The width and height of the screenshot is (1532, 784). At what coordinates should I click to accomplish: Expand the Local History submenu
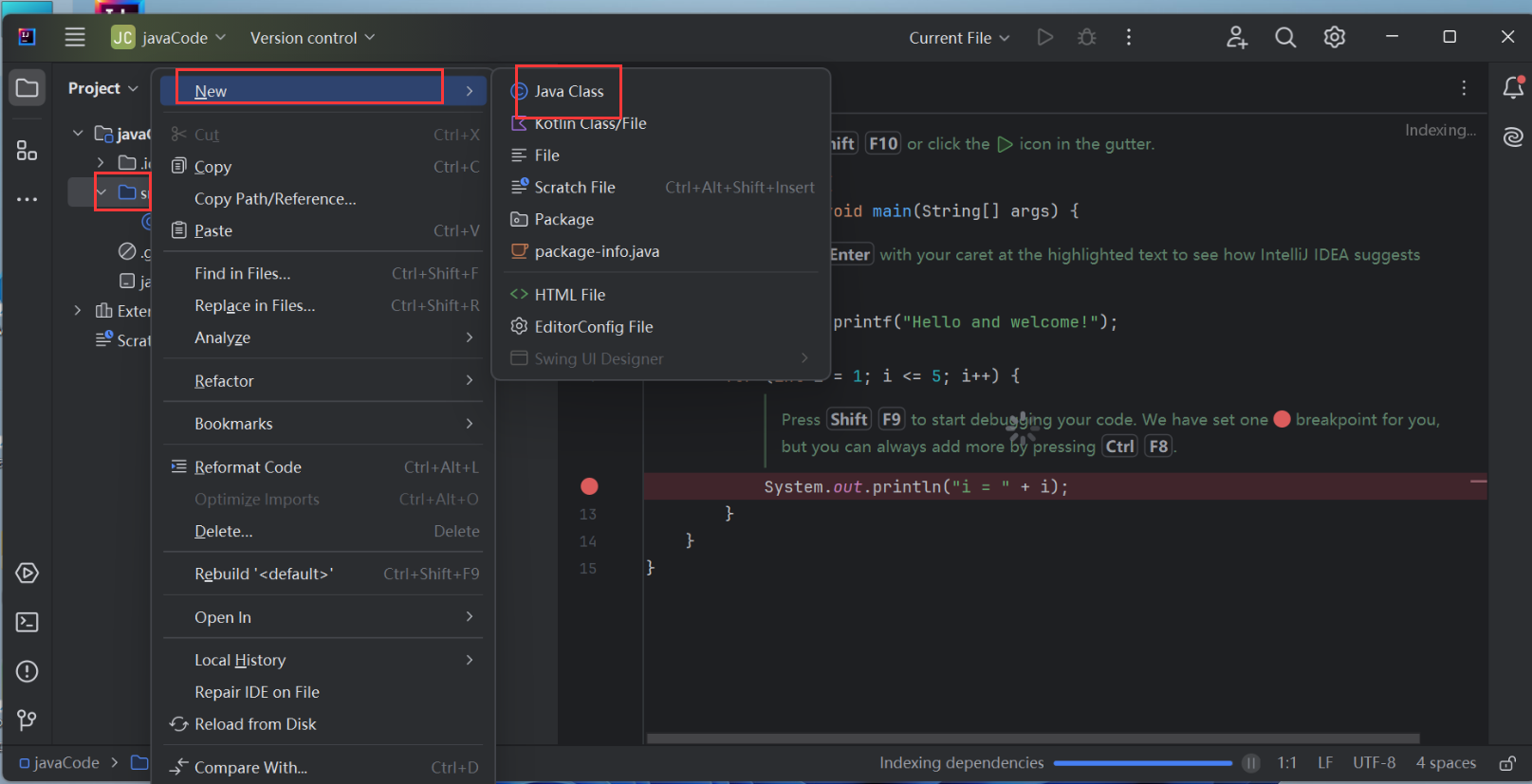click(323, 660)
